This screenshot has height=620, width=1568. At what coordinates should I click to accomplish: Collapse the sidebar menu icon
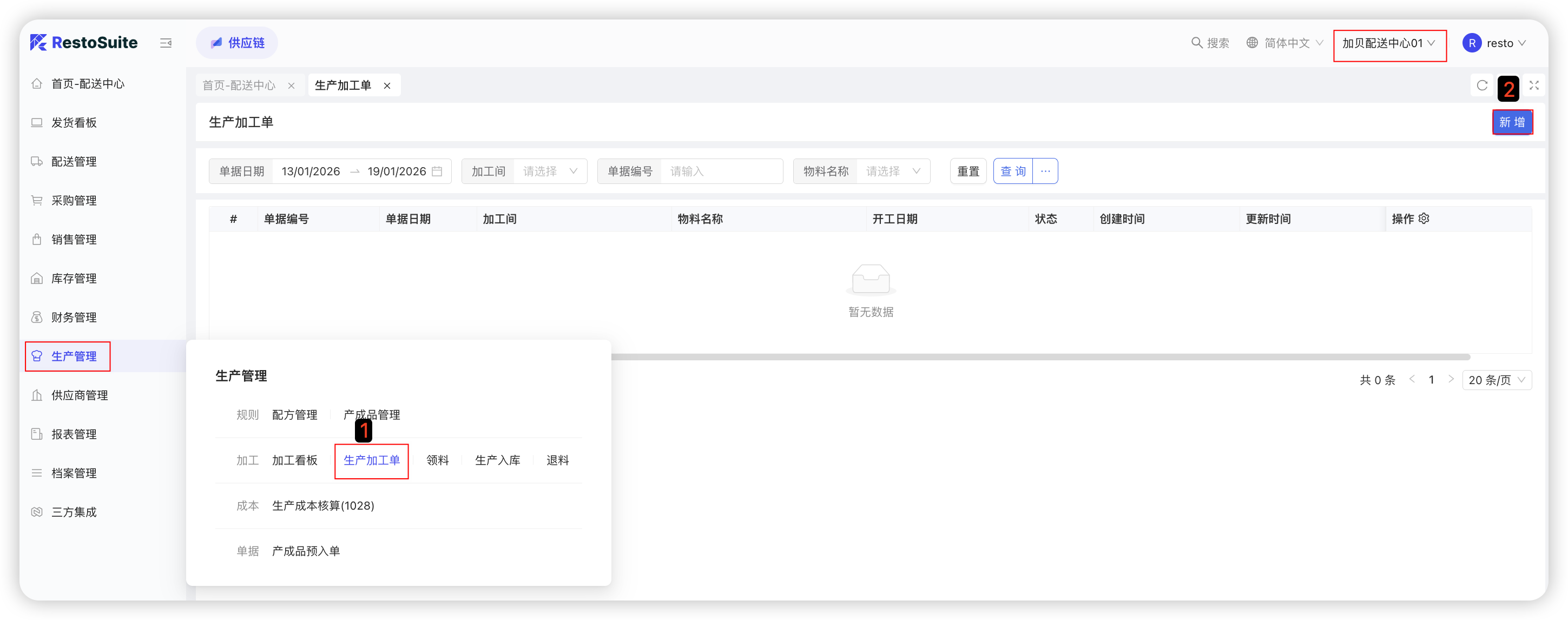point(166,43)
